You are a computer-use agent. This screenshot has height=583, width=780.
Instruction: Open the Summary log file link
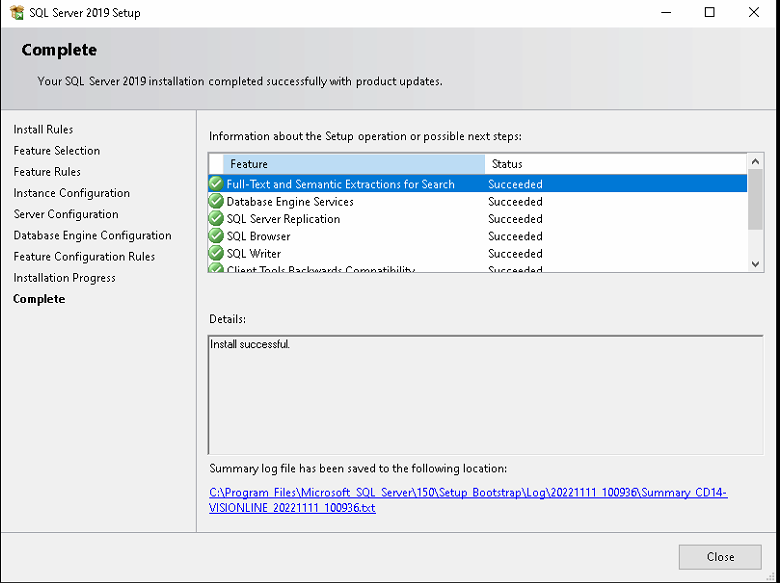[x=468, y=500]
